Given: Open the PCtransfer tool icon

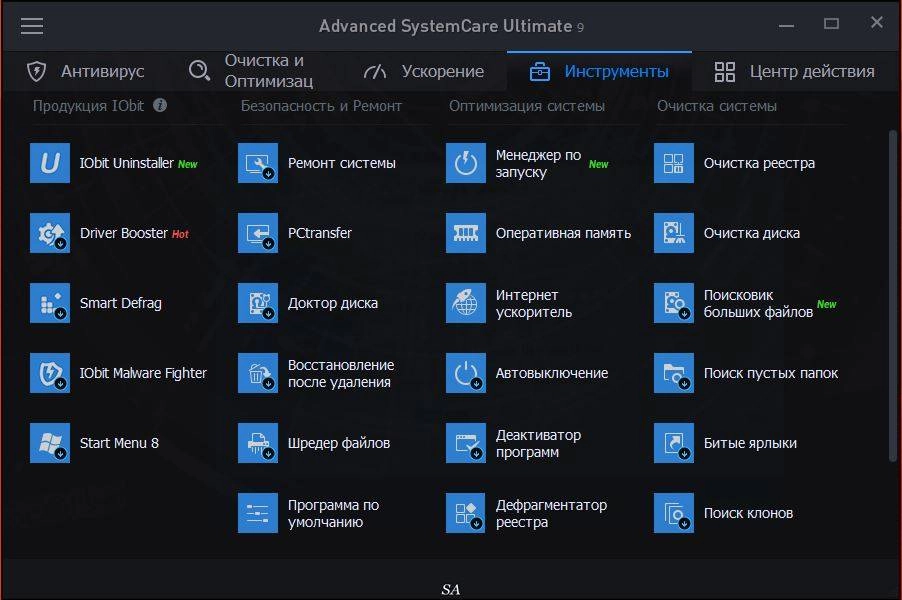Looking at the screenshot, I should [258, 233].
